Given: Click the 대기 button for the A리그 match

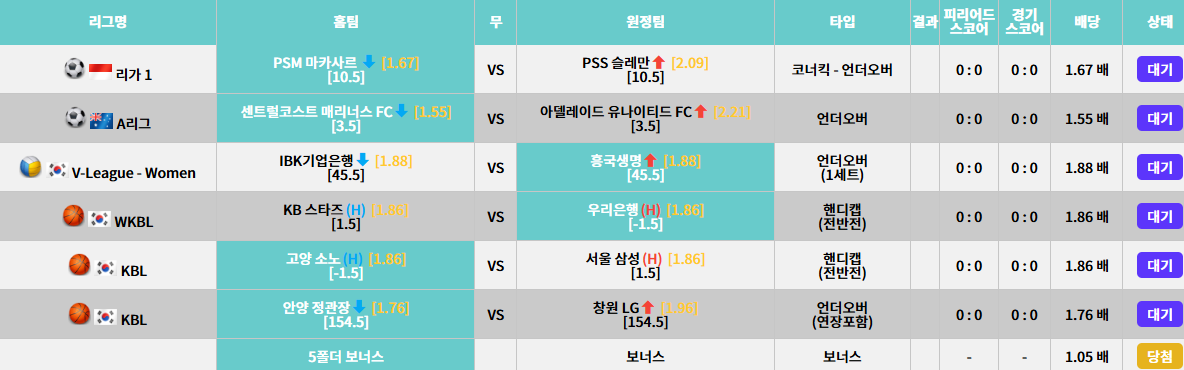Looking at the screenshot, I should [1159, 119].
